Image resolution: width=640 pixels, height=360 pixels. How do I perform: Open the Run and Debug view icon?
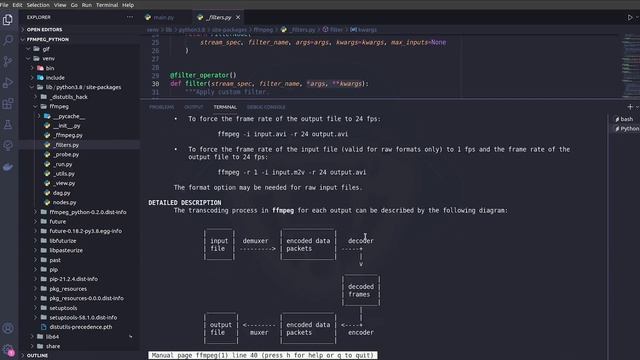click(x=8, y=82)
